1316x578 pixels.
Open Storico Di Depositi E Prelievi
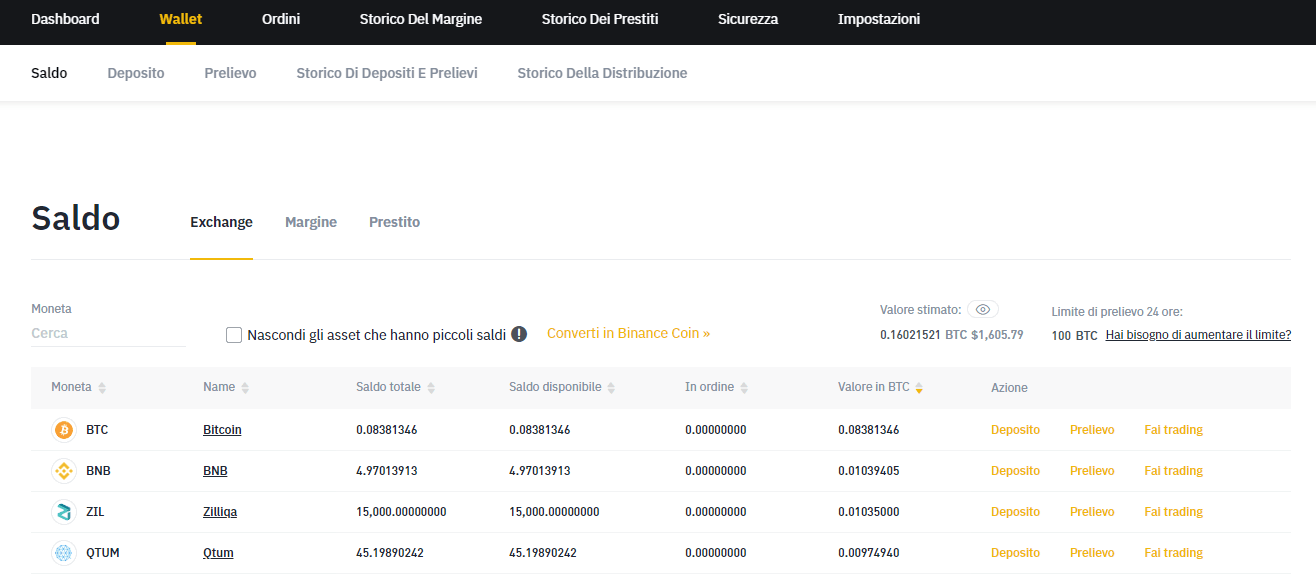(387, 73)
